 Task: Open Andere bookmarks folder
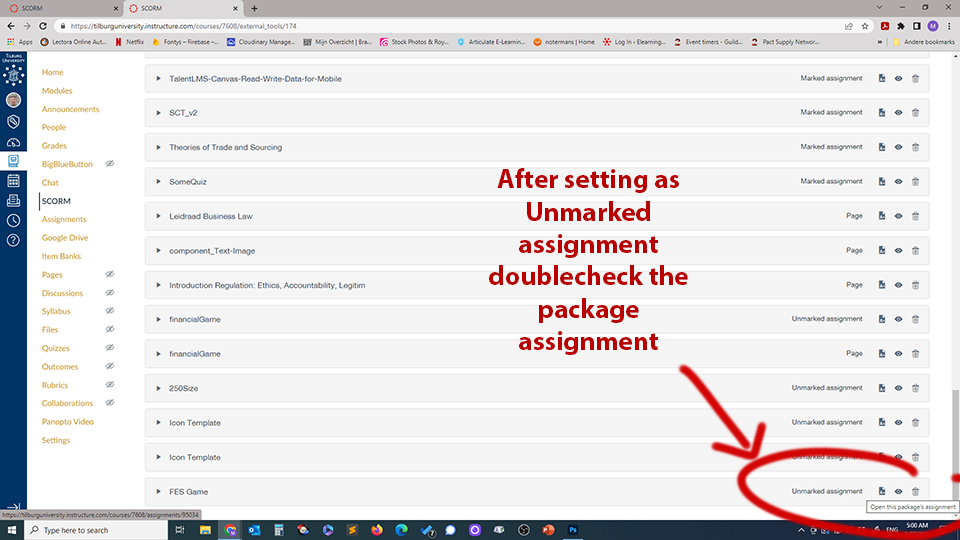pyautogui.click(x=923, y=42)
